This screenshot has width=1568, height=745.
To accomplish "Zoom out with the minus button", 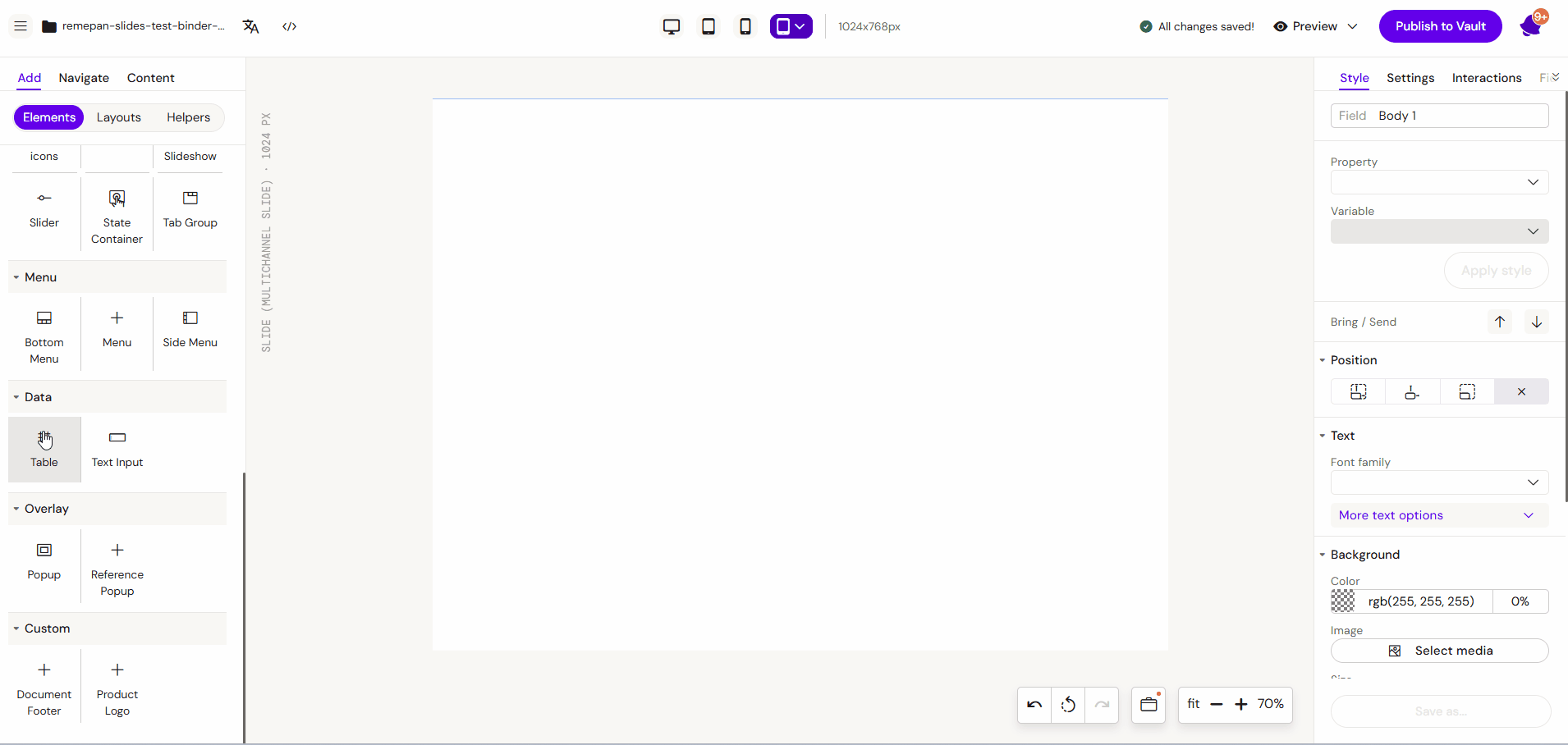I will pos(1217,704).
